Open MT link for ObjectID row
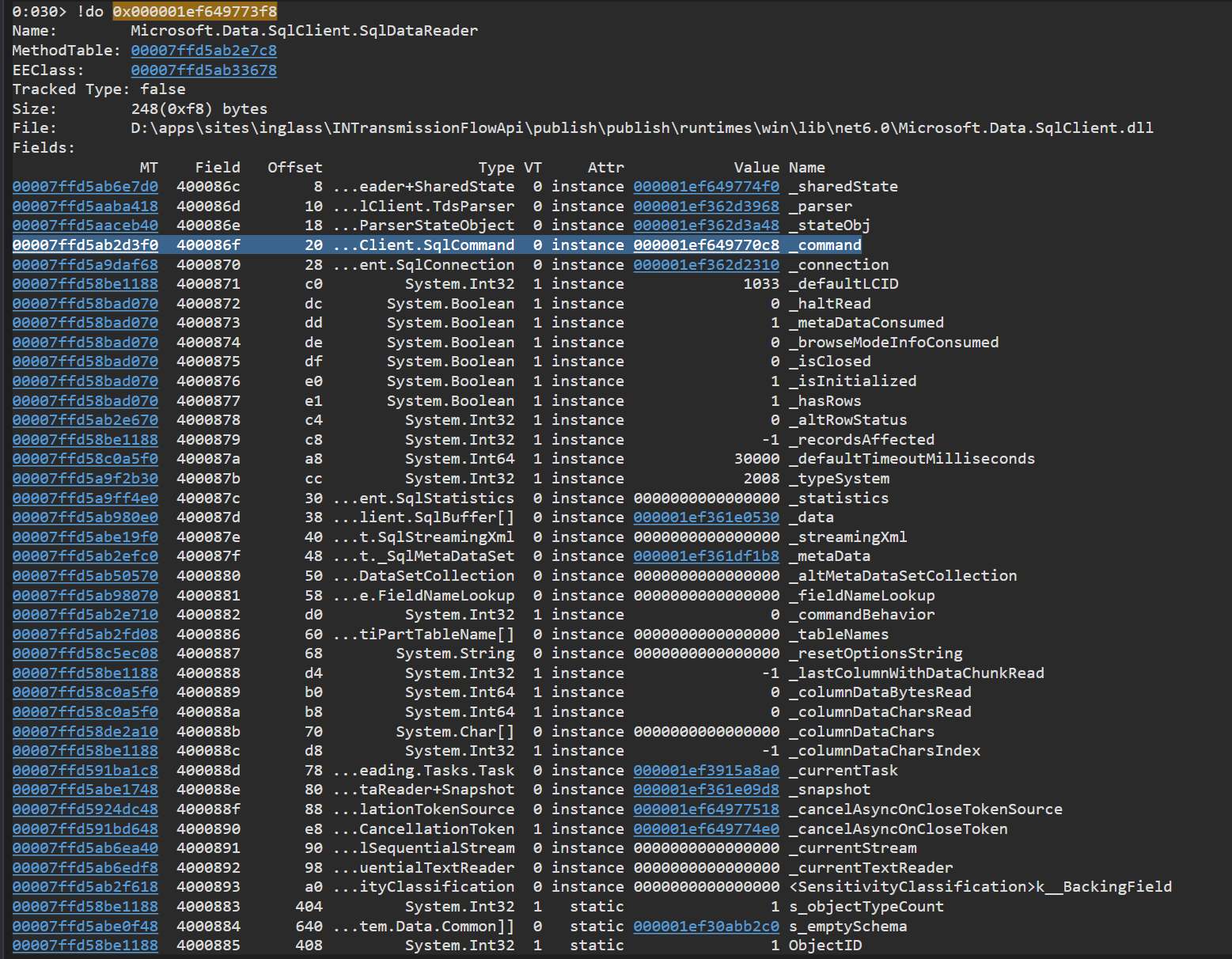The width and height of the screenshot is (1232, 959). [85, 946]
